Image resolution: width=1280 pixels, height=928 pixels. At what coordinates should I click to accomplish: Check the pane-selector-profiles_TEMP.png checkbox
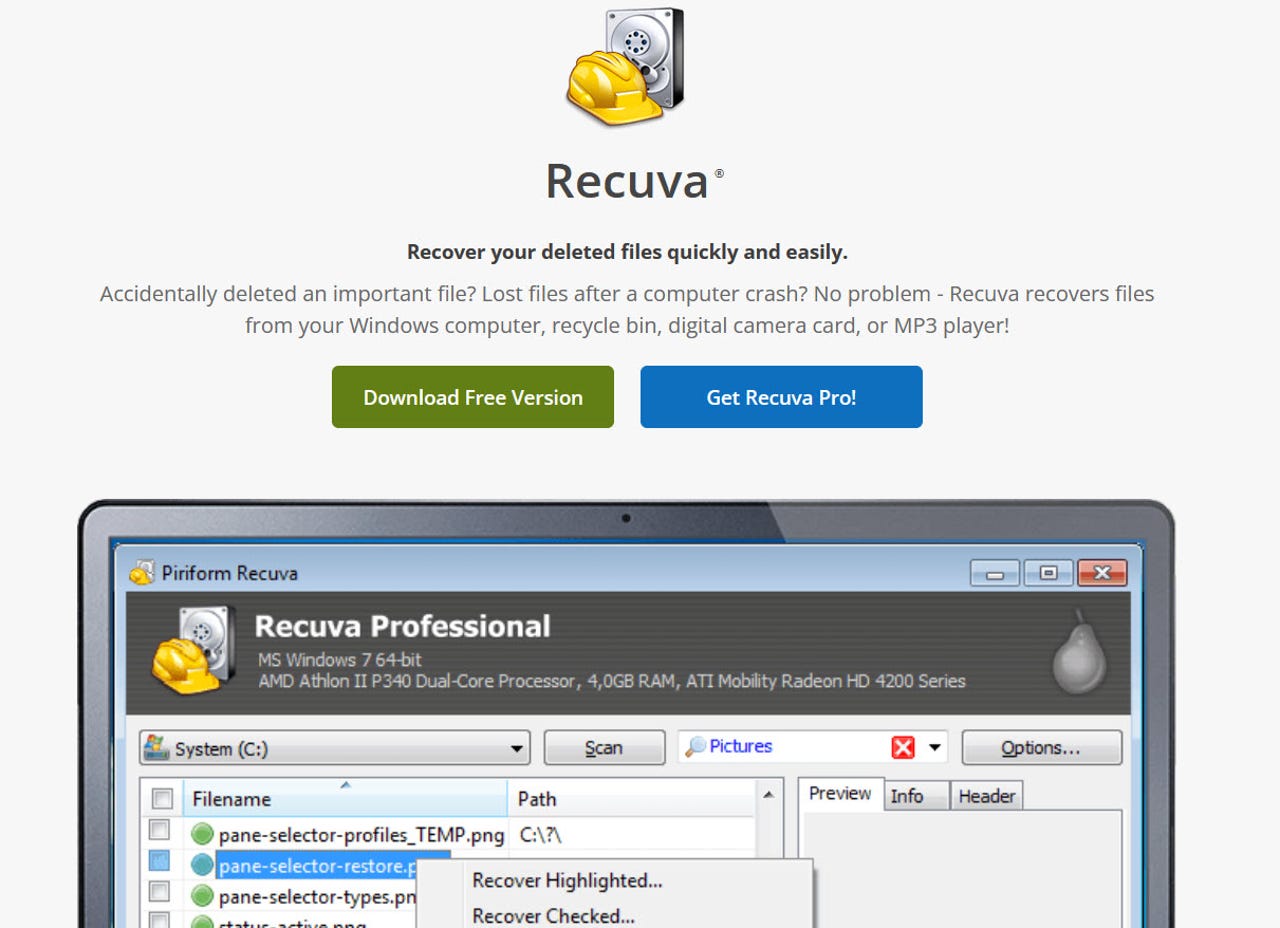[159, 830]
